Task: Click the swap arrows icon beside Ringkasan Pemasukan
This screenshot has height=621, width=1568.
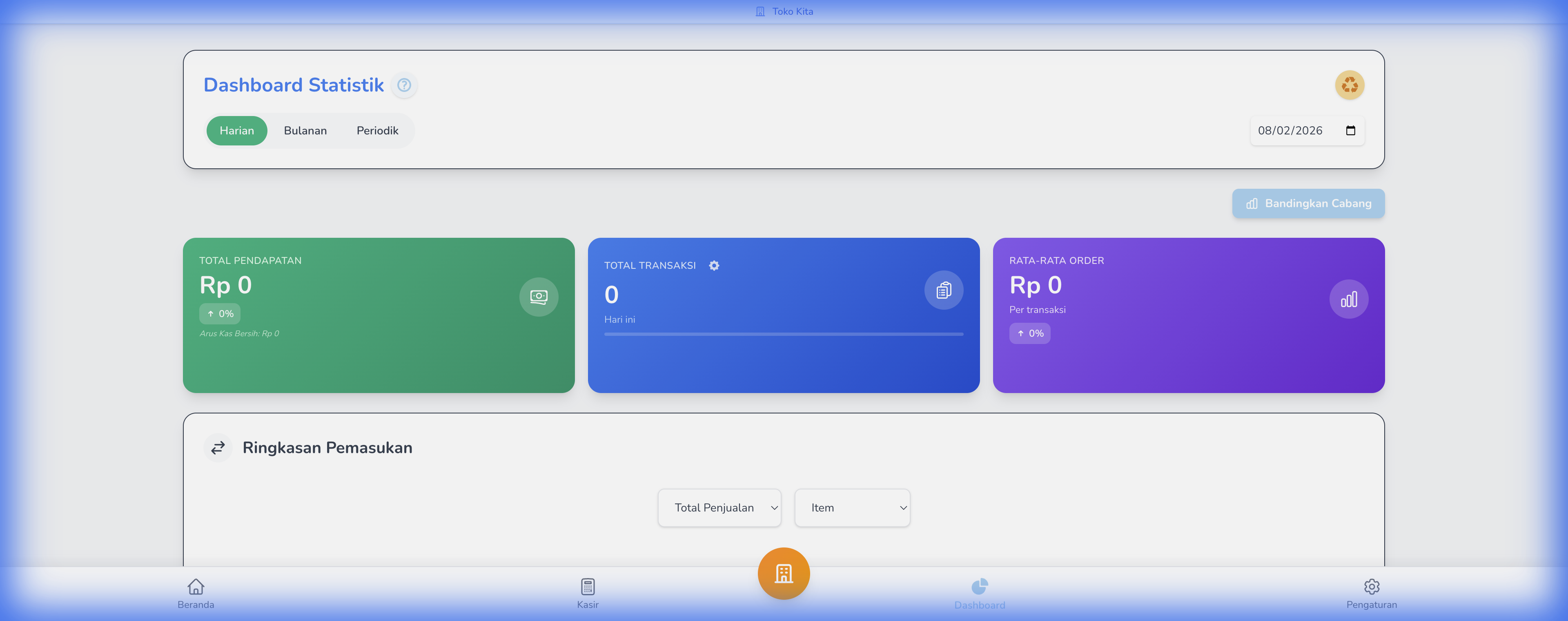Action: [218, 448]
